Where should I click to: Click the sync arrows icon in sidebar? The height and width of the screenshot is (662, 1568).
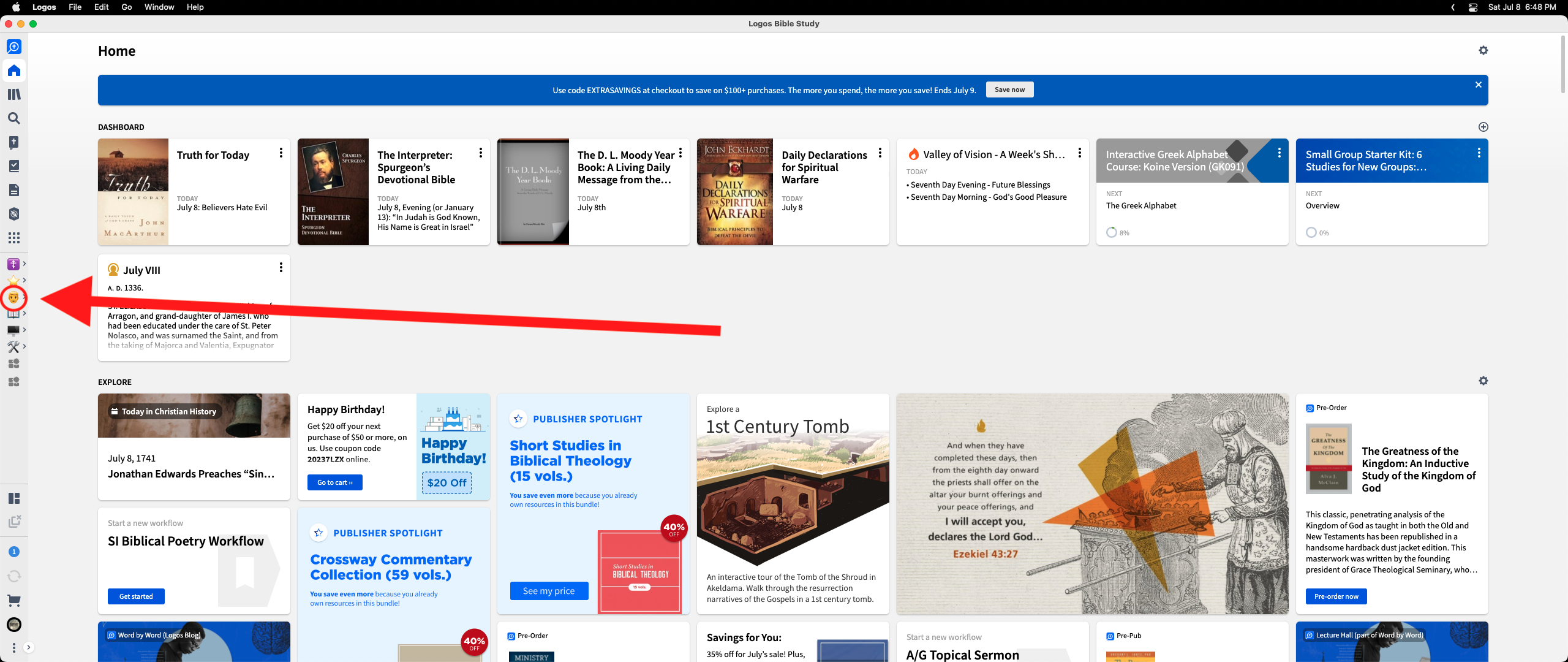pyautogui.click(x=13, y=576)
